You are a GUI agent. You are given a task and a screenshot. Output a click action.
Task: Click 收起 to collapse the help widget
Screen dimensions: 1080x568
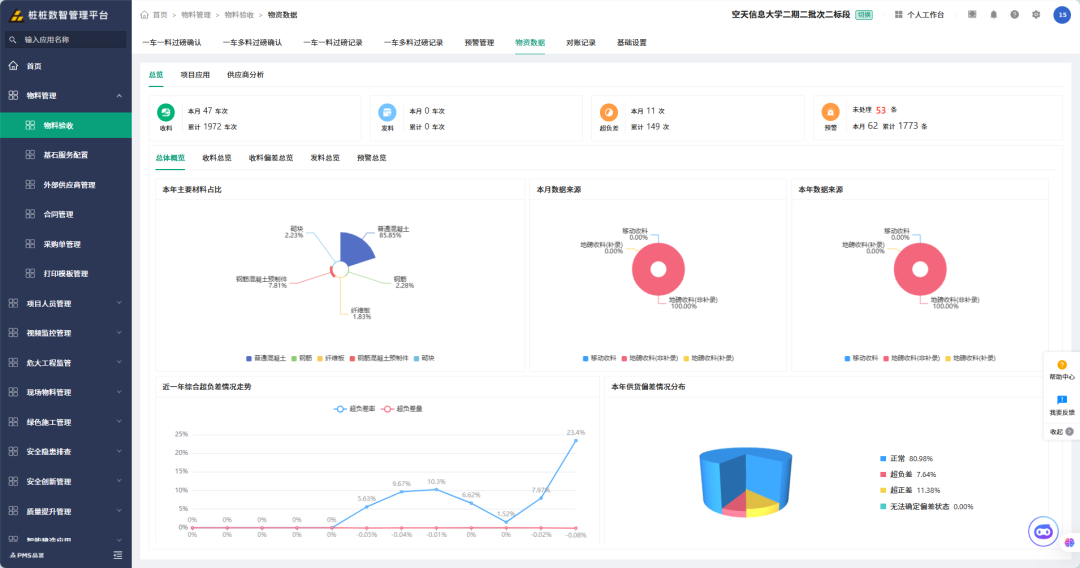(x=1061, y=432)
